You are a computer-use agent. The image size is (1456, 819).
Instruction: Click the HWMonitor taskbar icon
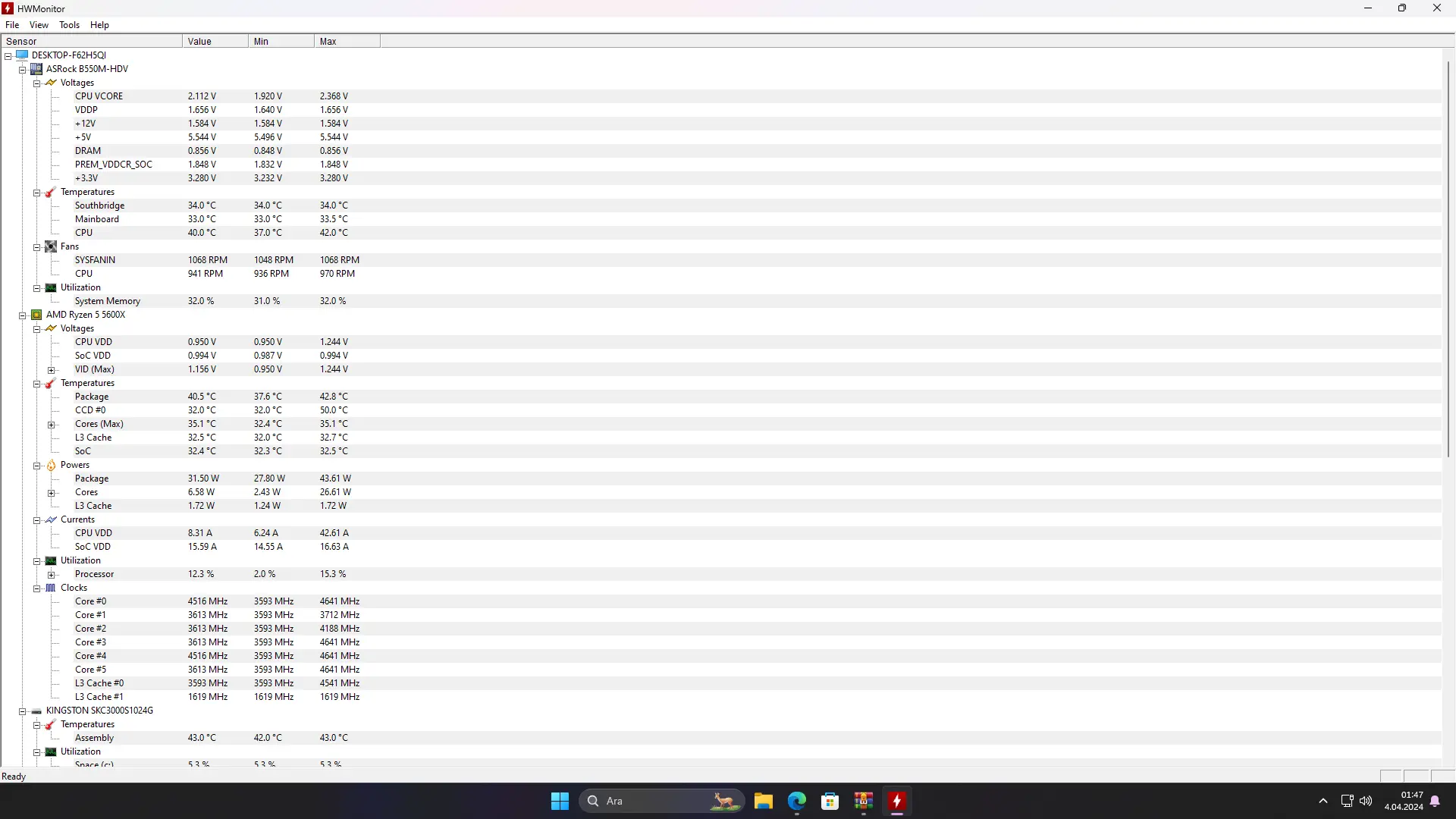click(x=897, y=801)
